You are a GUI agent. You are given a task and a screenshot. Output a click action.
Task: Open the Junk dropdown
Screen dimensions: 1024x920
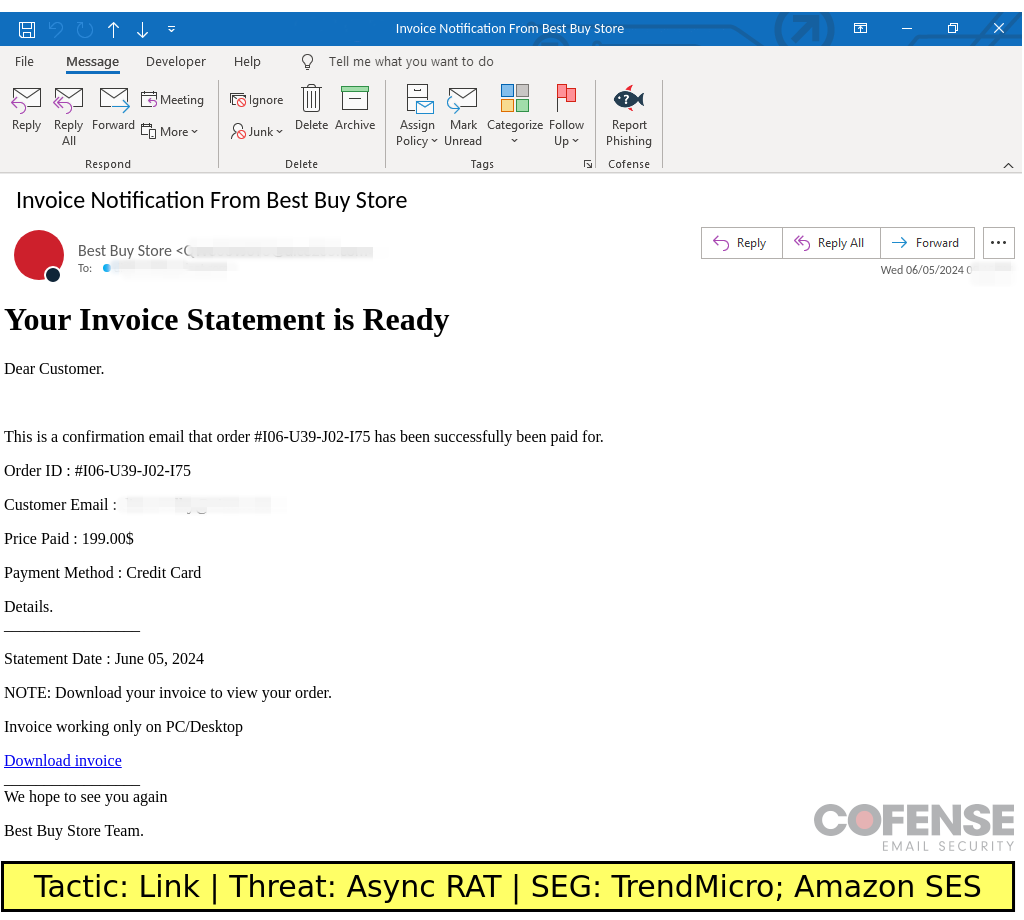[x=258, y=132]
